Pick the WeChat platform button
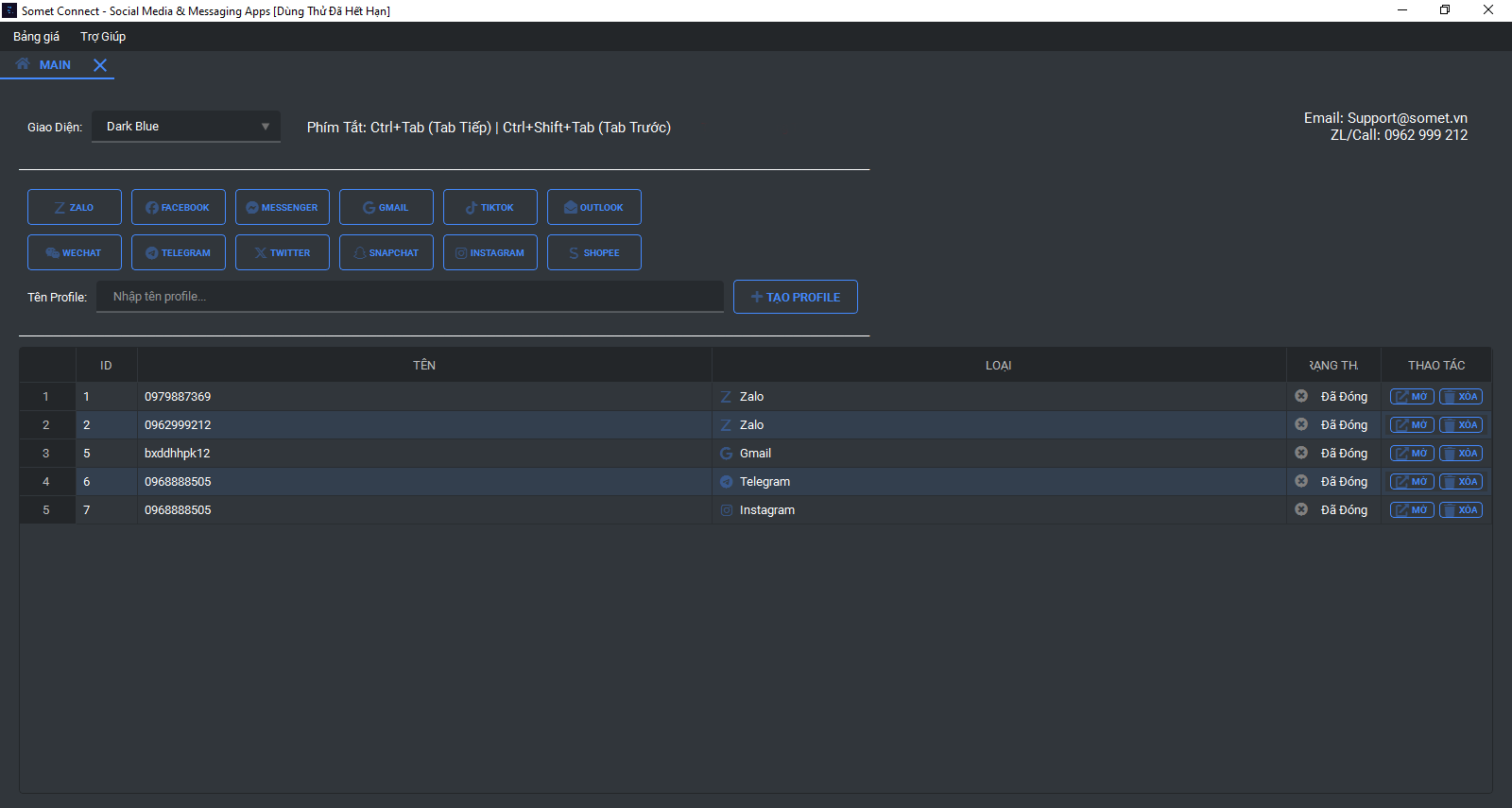This screenshot has height=808, width=1512. point(75,252)
